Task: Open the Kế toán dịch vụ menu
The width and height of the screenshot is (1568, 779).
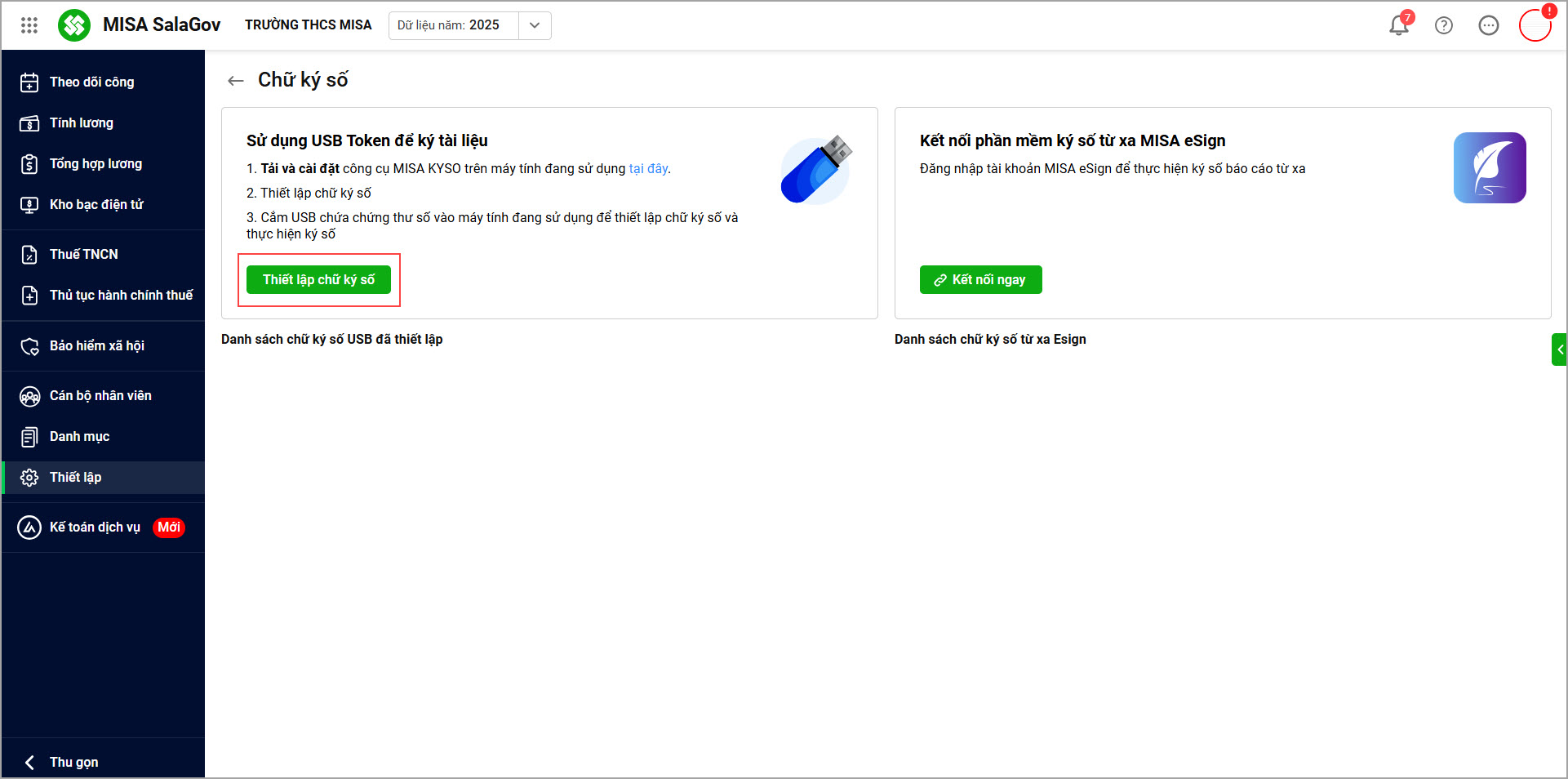Action: pos(103,527)
